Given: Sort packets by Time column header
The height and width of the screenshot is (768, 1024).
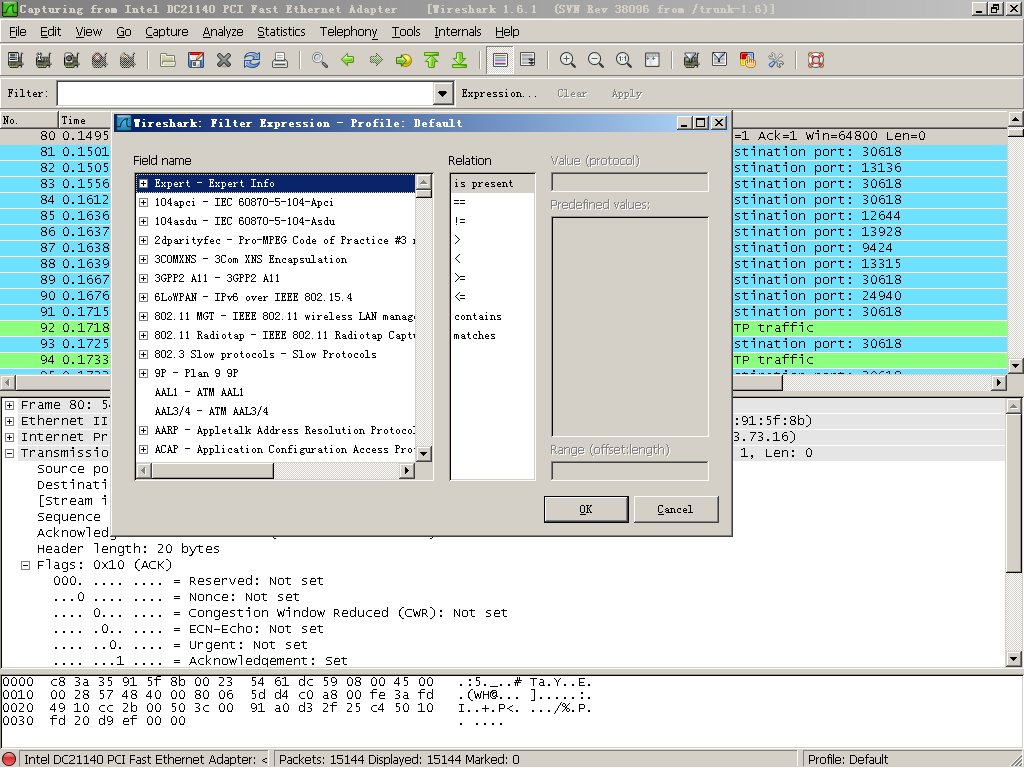Looking at the screenshot, I should [84, 120].
